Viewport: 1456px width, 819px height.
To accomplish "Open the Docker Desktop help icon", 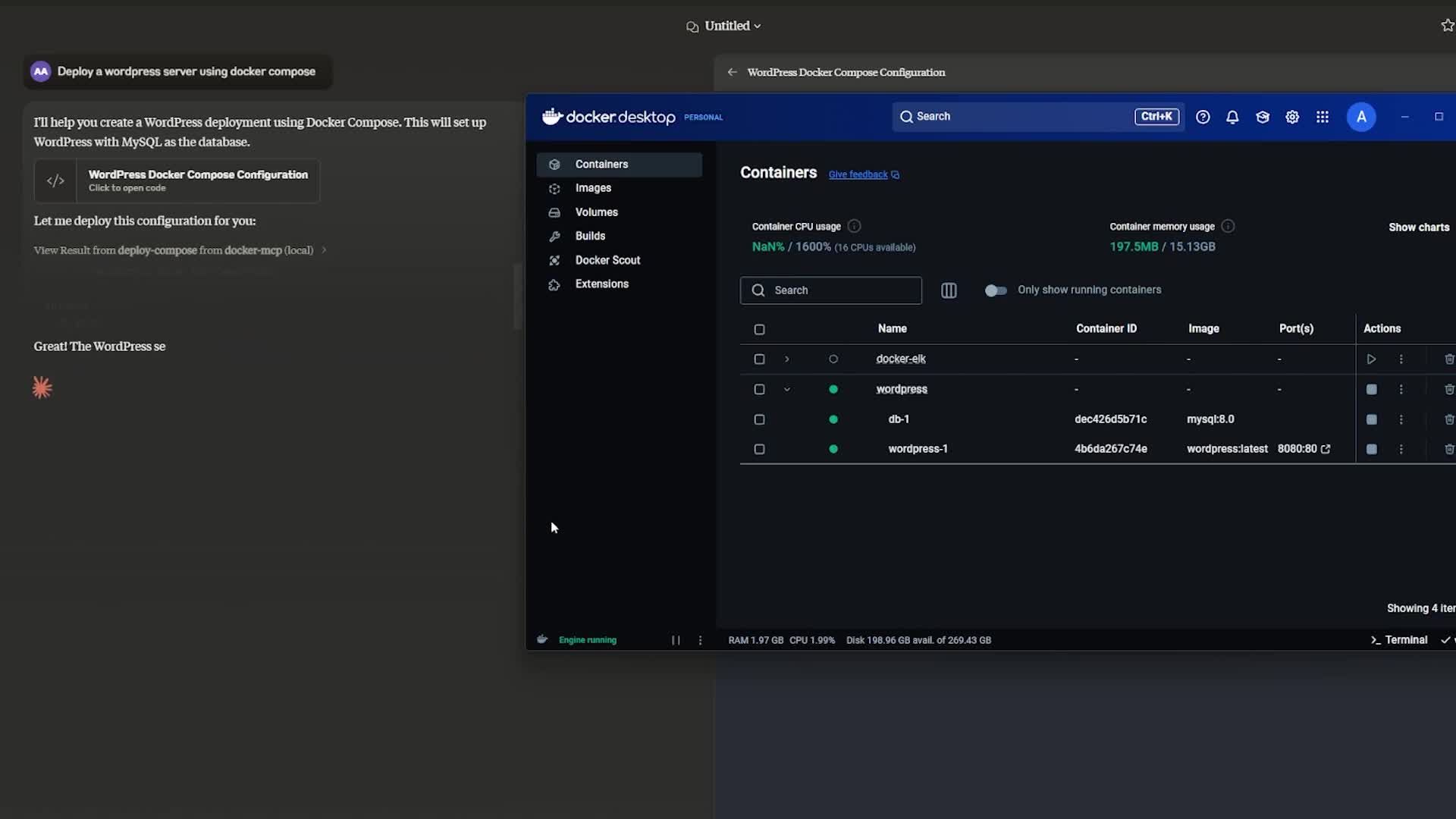I will pos(1203,117).
